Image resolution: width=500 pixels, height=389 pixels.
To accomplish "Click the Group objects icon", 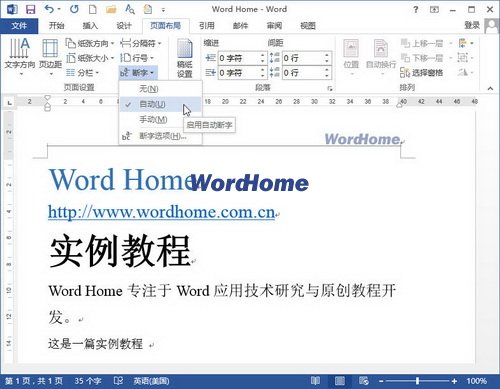I will coord(466,58).
